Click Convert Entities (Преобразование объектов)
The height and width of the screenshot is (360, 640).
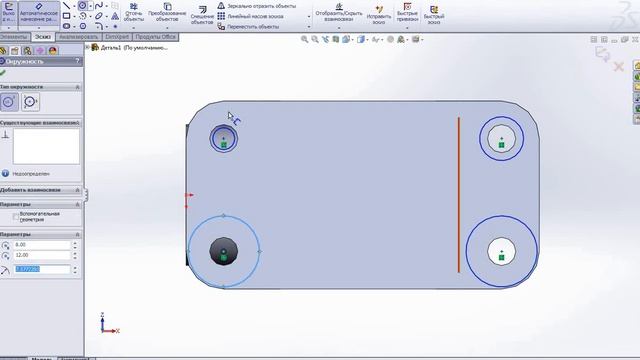(167, 12)
